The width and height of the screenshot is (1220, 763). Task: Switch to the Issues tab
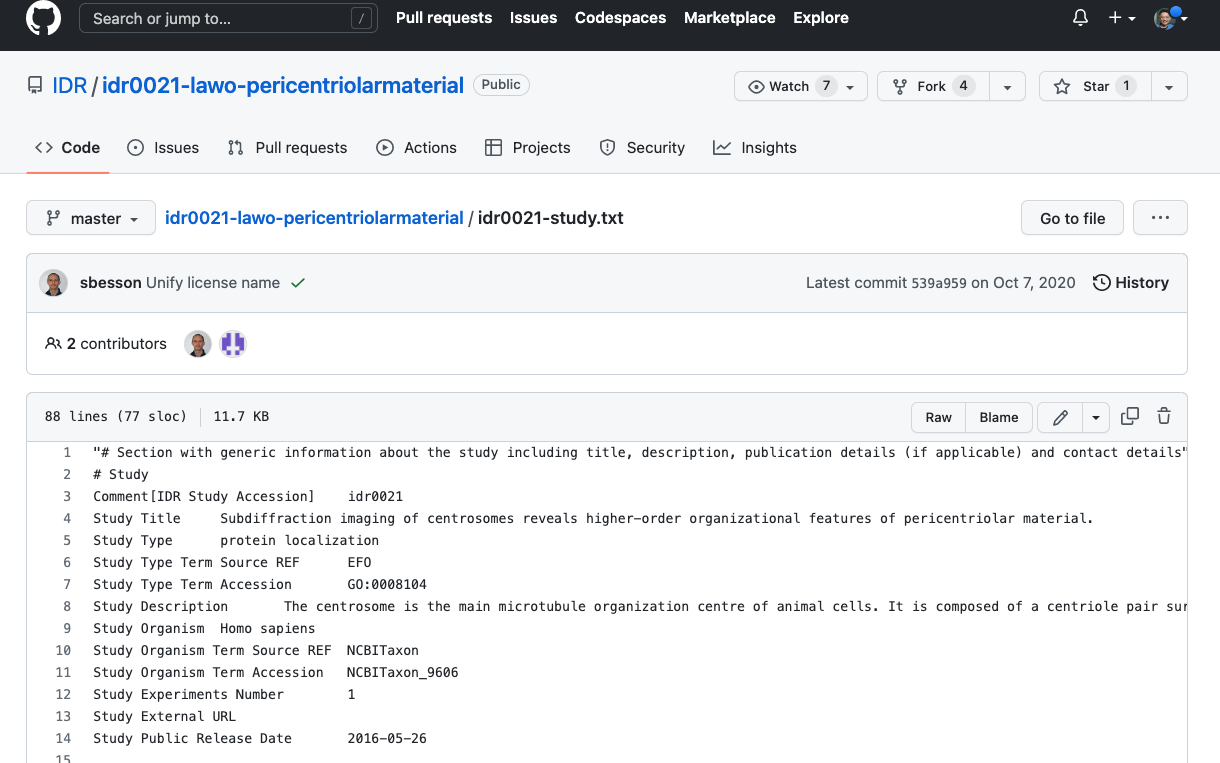[163, 147]
